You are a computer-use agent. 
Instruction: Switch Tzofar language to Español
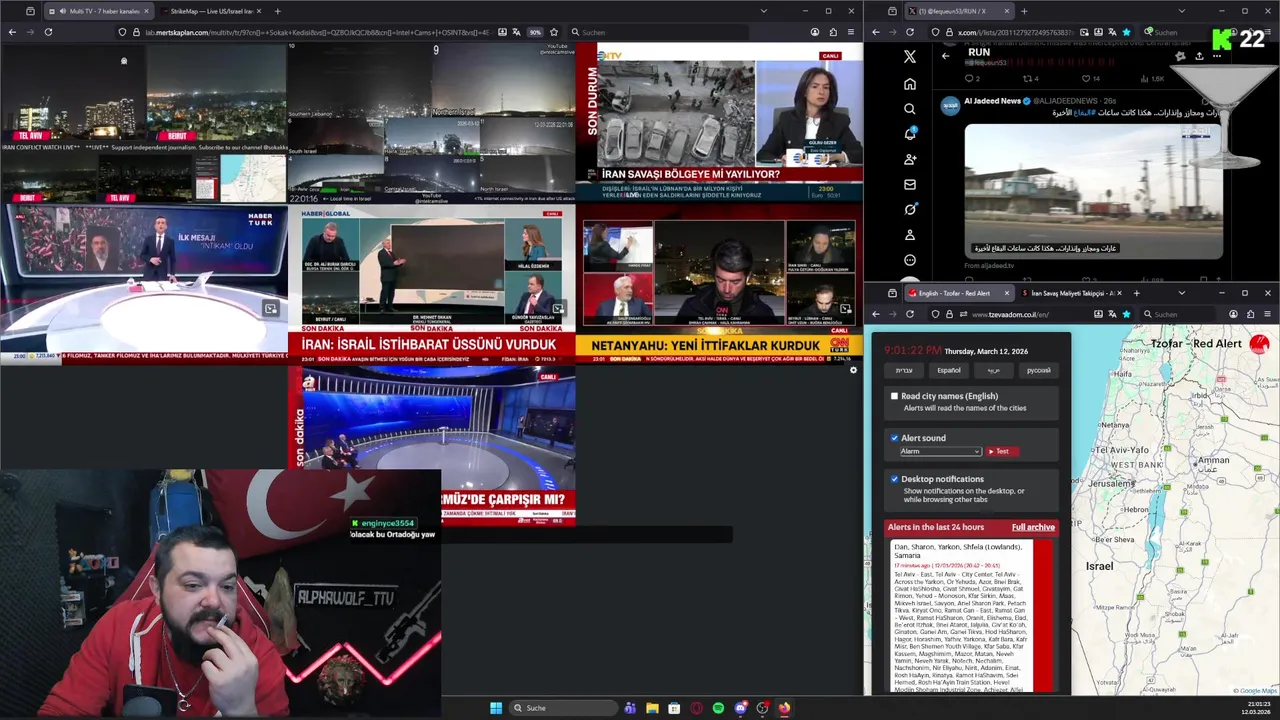[x=949, y=370]
